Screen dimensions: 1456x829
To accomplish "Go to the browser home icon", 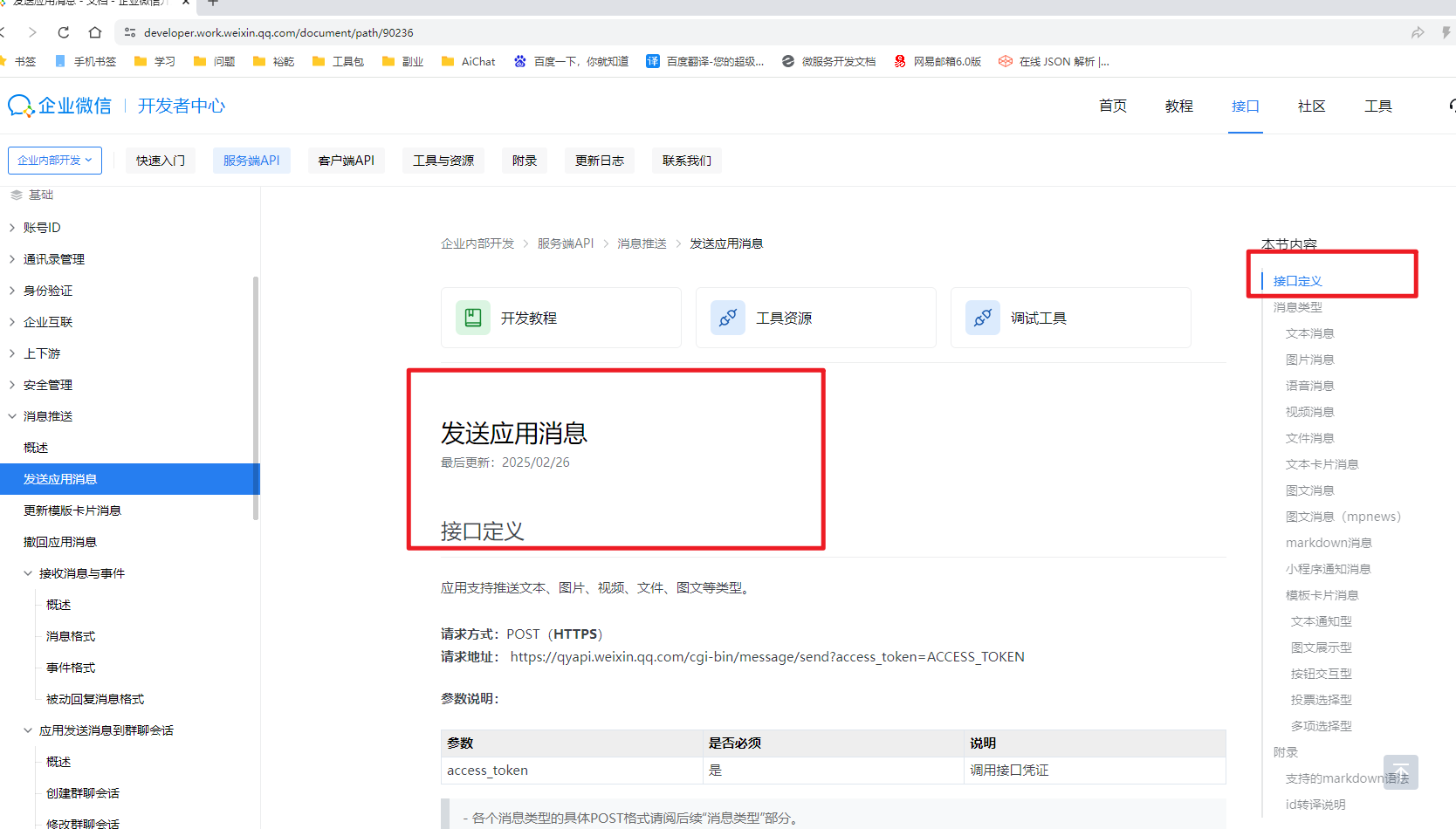I will [95, 32].
